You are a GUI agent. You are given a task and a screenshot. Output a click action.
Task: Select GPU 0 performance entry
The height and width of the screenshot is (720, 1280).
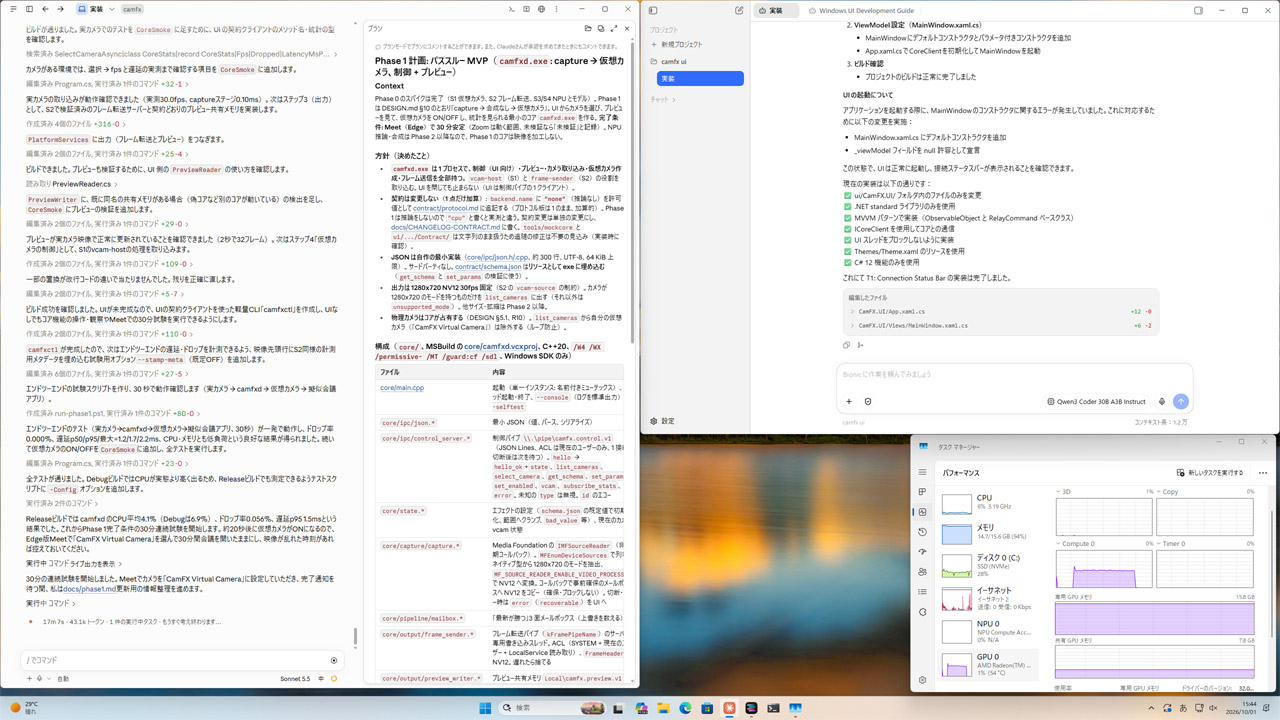click(x=988, y=664)
